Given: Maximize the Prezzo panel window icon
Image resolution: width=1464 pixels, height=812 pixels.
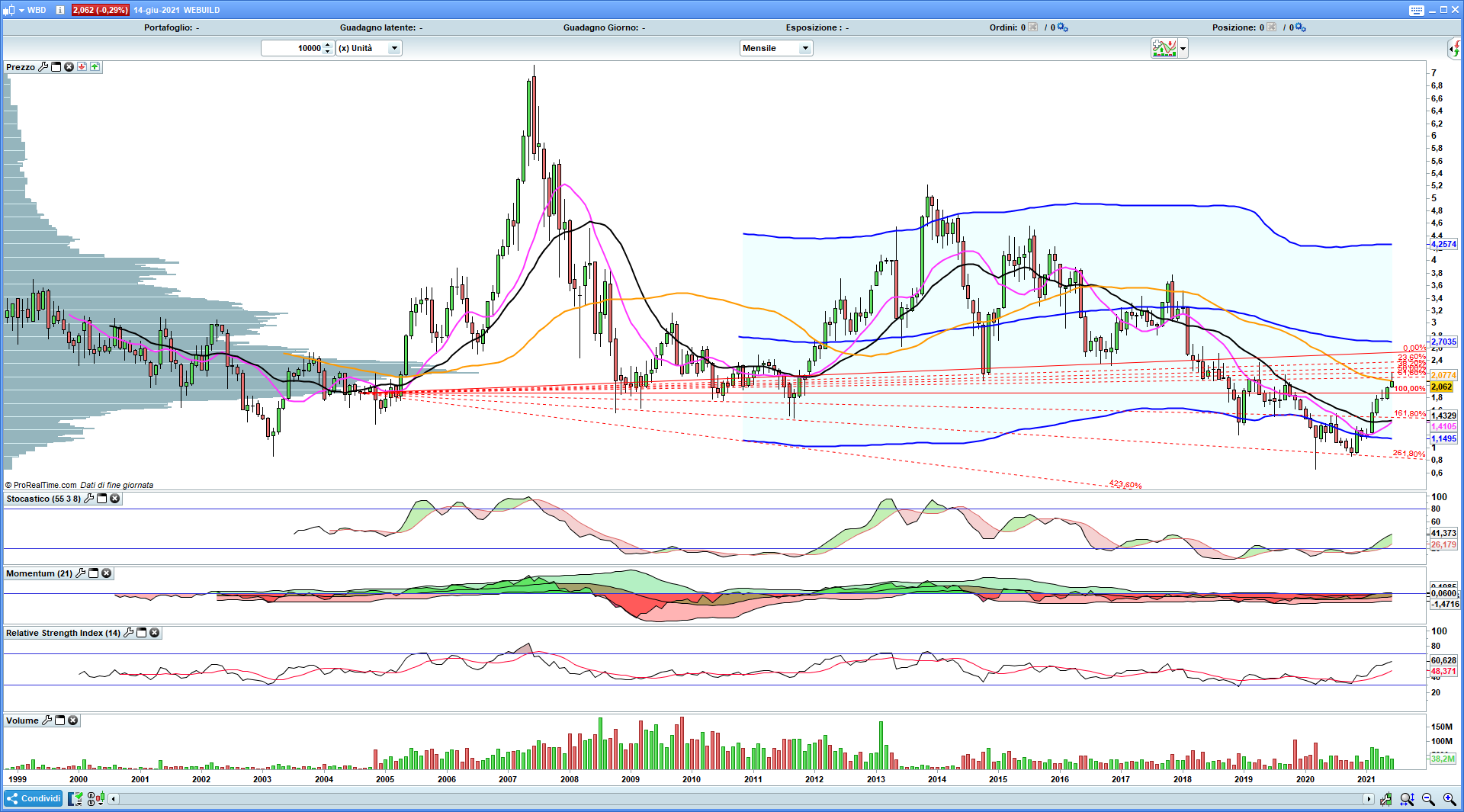Looking at the screenshot, I should coord(56,67).
